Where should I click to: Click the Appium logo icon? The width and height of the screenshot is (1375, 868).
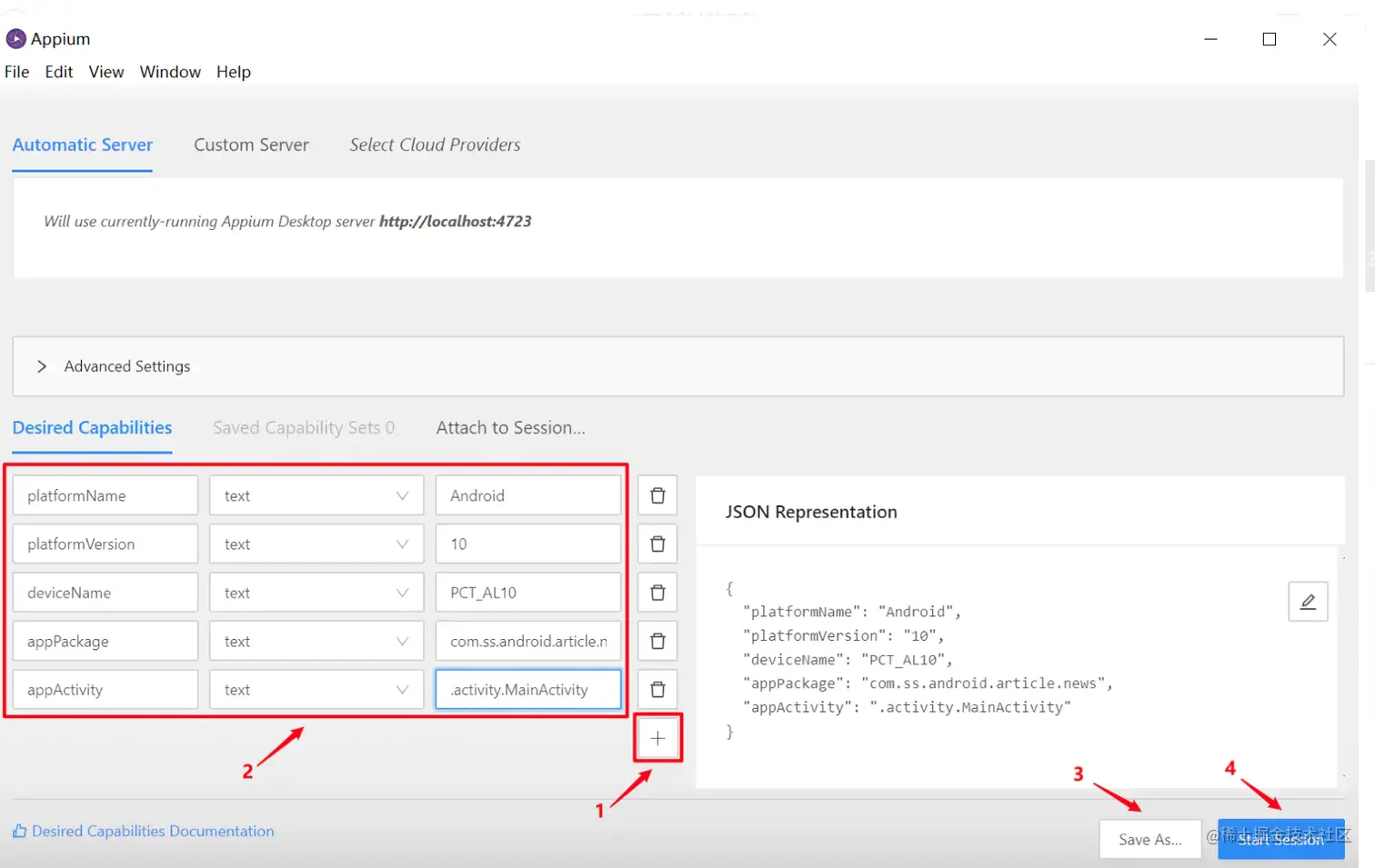point(15,38)
